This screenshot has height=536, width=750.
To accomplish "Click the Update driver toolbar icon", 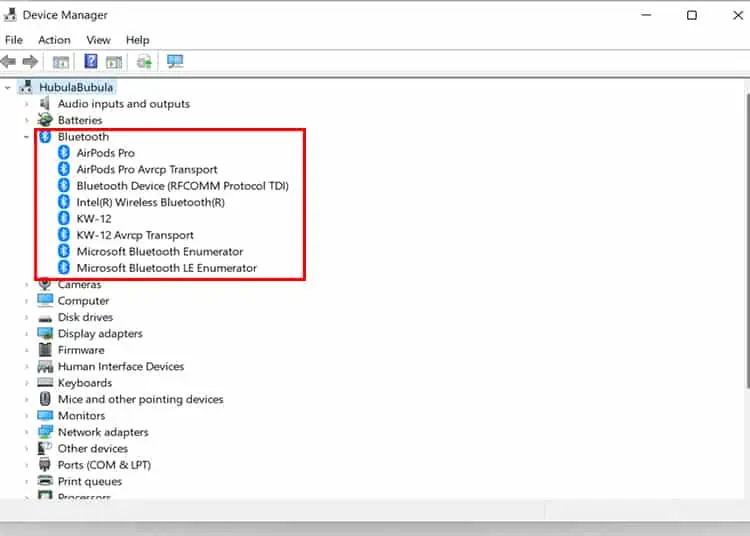I will coord(144,61).
